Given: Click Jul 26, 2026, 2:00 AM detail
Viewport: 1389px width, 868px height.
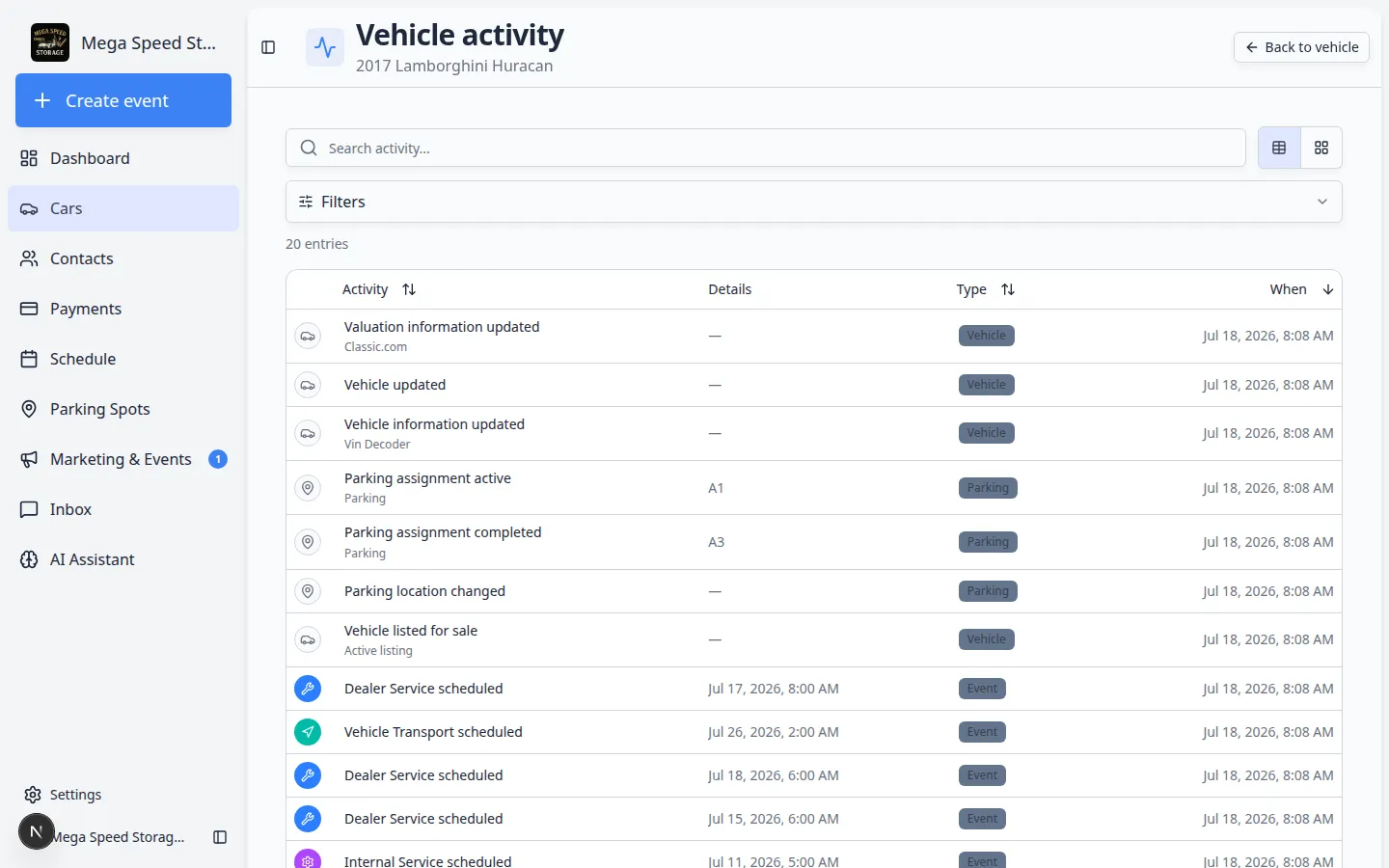Looking at the screenshot, I should coord(774,732).
